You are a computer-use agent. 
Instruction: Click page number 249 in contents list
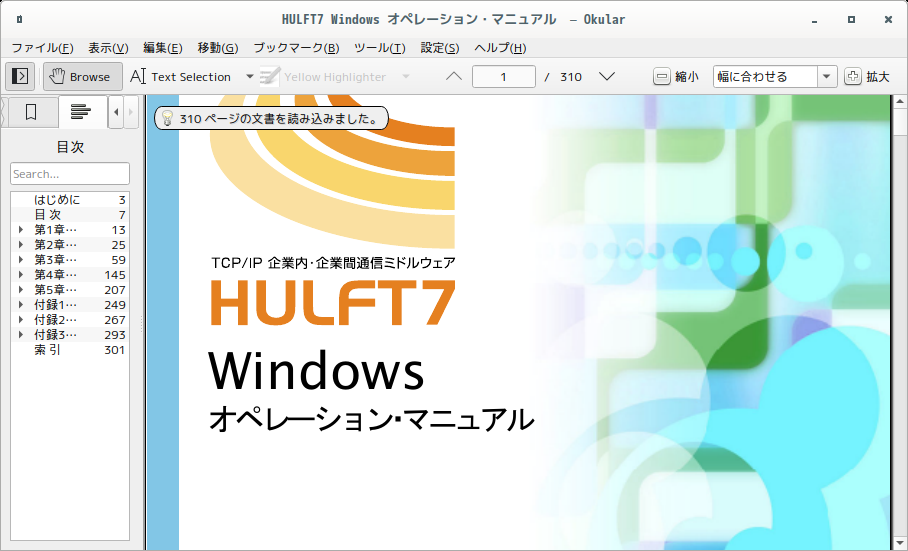click(x=115, y=305)
